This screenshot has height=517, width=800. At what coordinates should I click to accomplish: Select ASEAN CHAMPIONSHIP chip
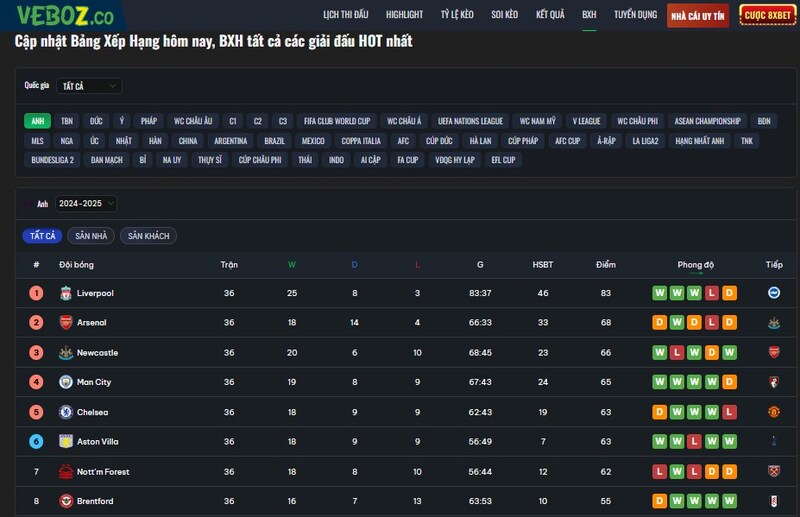click(x=708, y=121)
